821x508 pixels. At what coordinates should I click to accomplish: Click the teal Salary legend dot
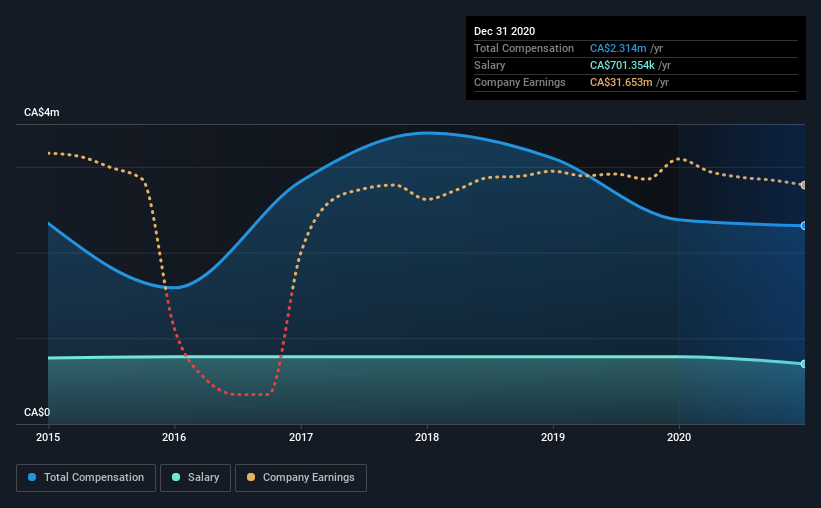click(x=176, y=477)
